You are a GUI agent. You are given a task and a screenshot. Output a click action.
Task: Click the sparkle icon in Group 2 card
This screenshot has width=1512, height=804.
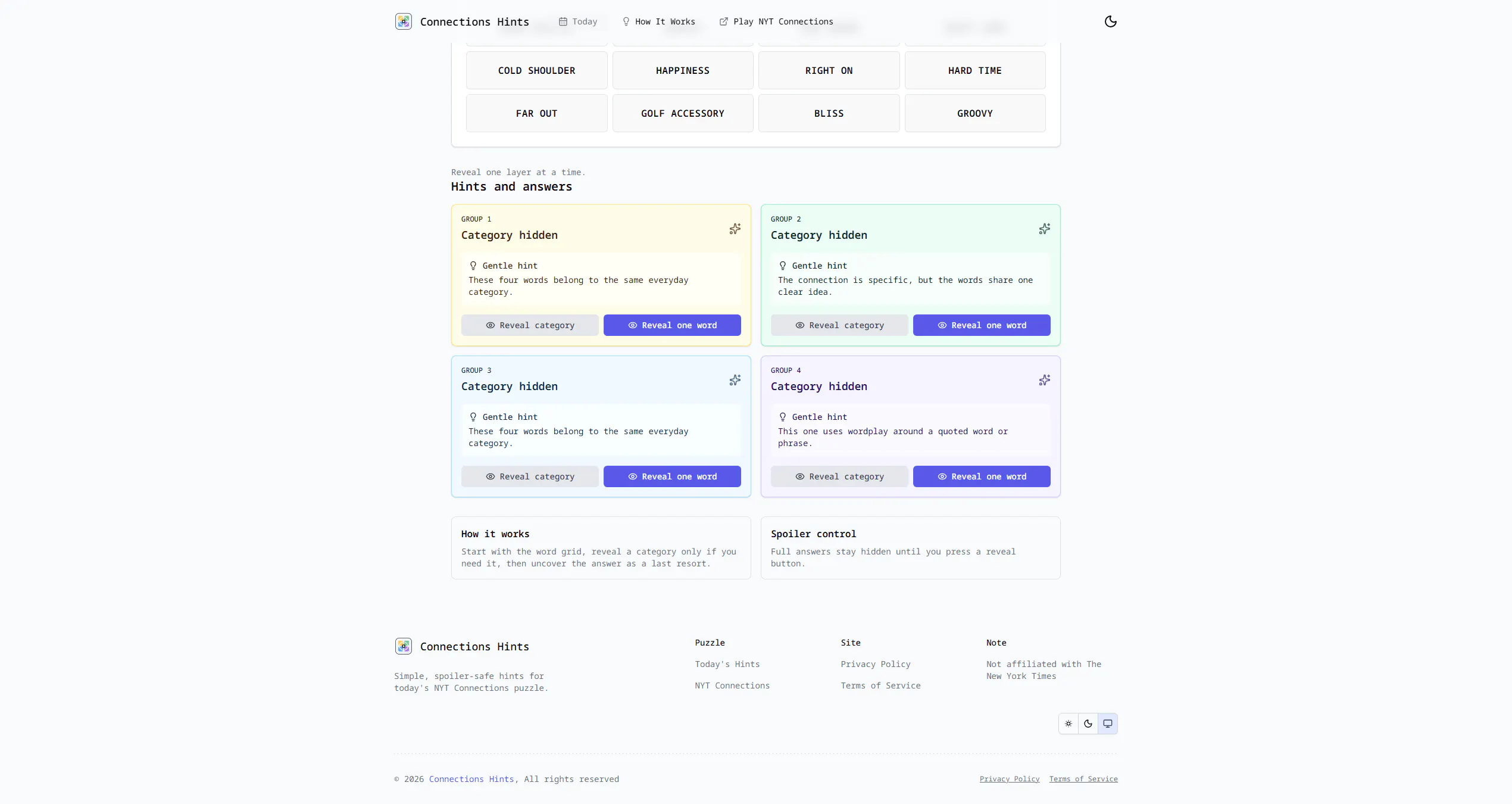click(1045, 229)
